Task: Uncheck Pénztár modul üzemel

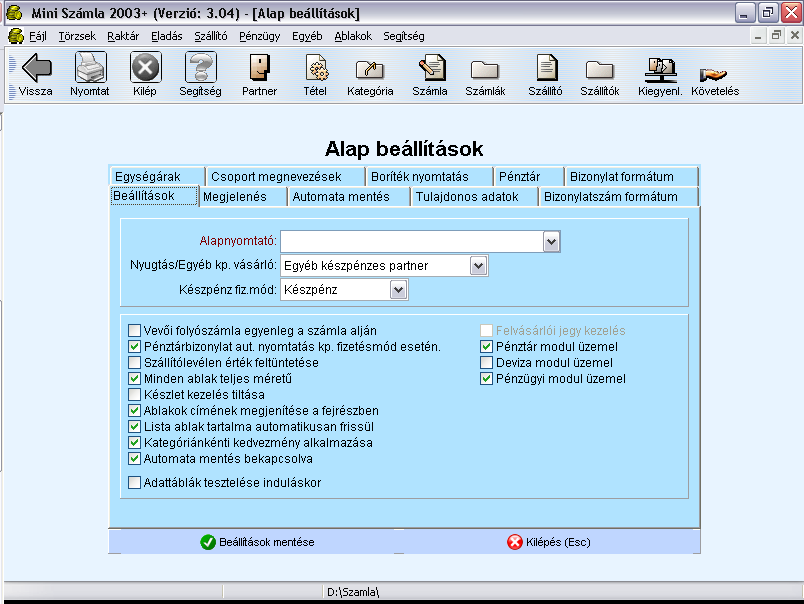Action: (487, 347)
